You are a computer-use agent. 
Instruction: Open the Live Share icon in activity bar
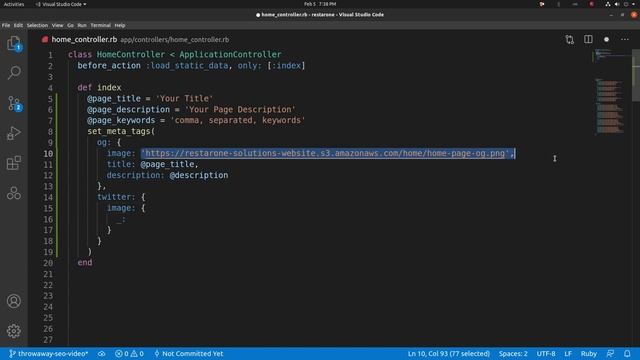14,193
